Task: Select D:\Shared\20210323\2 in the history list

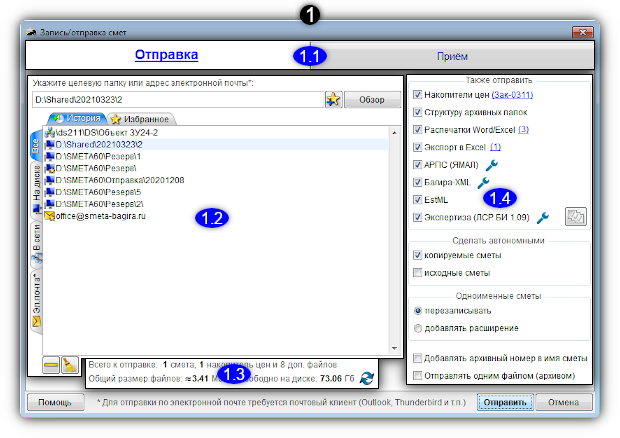Action: 215,144
